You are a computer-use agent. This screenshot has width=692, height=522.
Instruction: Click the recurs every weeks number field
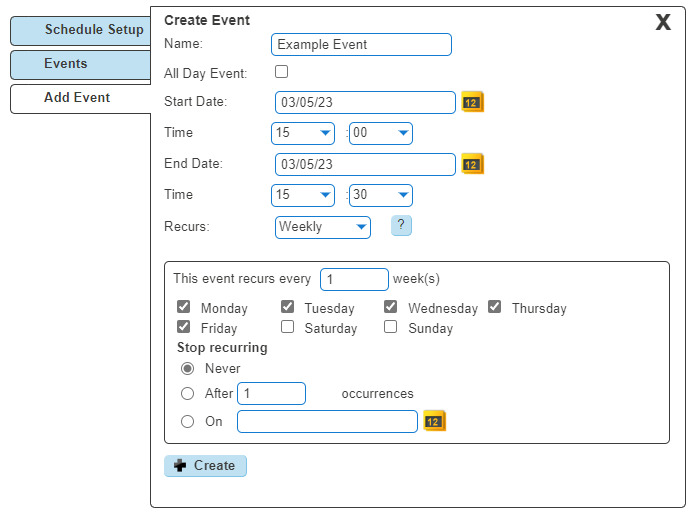354,279
